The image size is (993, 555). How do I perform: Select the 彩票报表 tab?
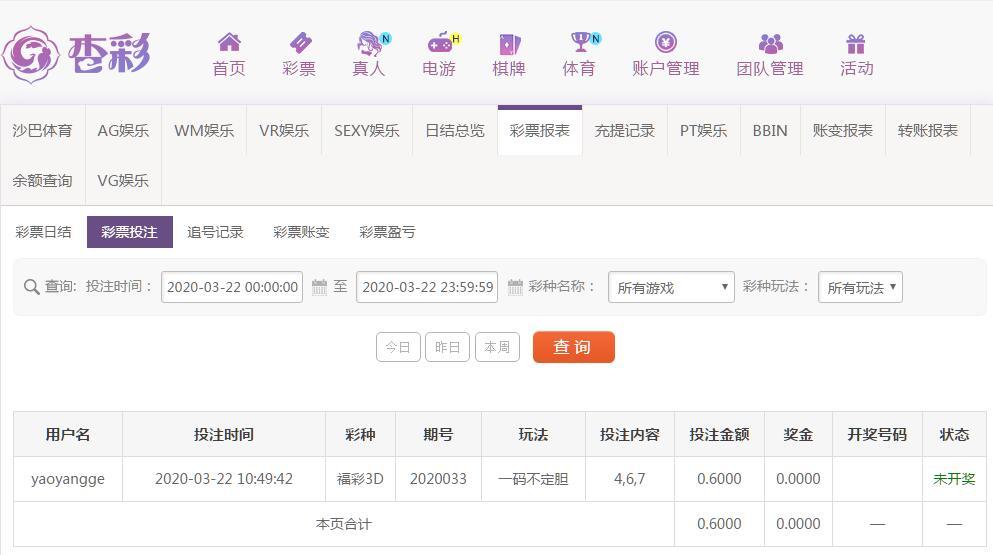540,131
